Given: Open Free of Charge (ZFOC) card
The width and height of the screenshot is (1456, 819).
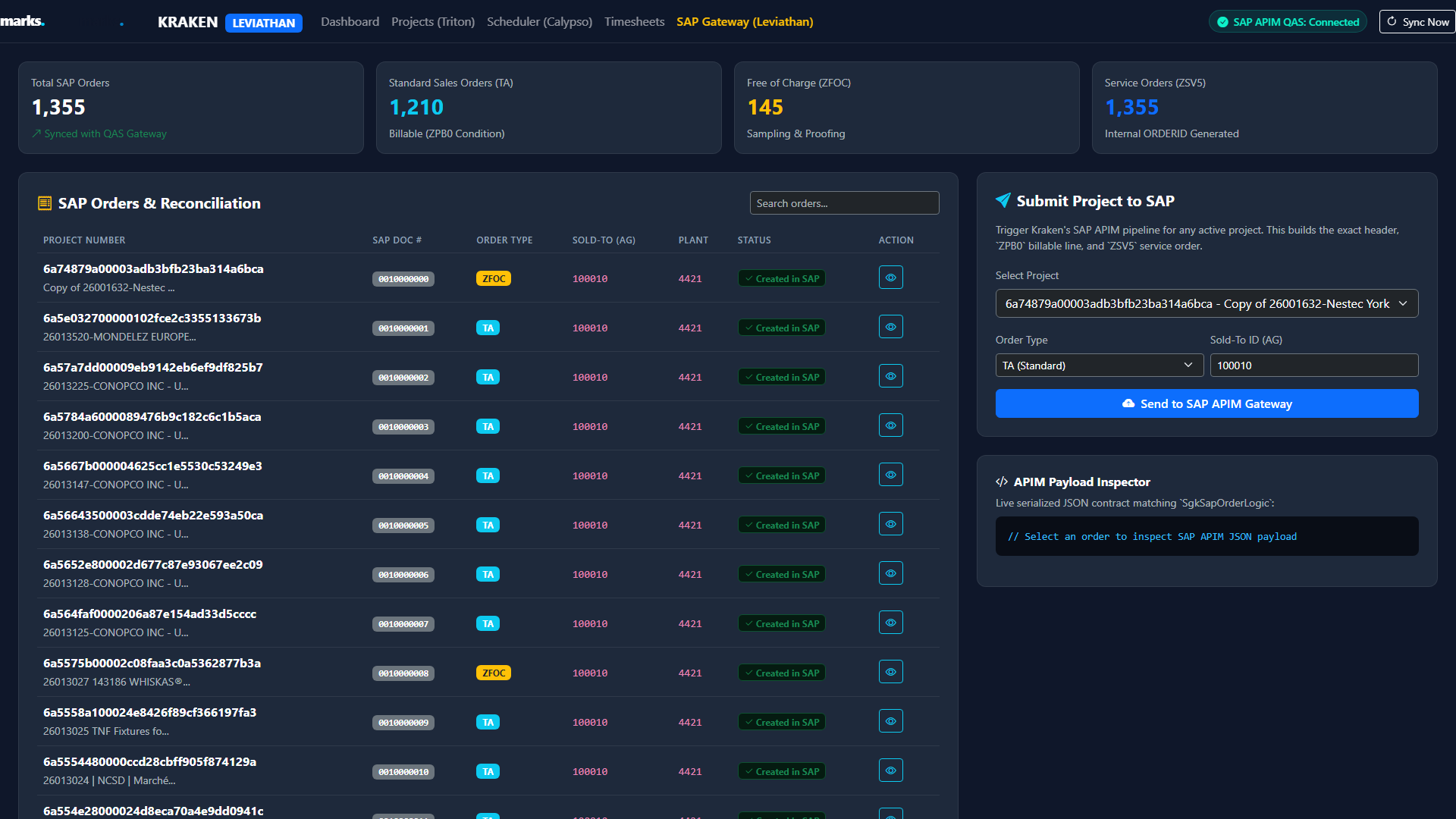Looking at the screenshot, I should (x=907, y=108).
